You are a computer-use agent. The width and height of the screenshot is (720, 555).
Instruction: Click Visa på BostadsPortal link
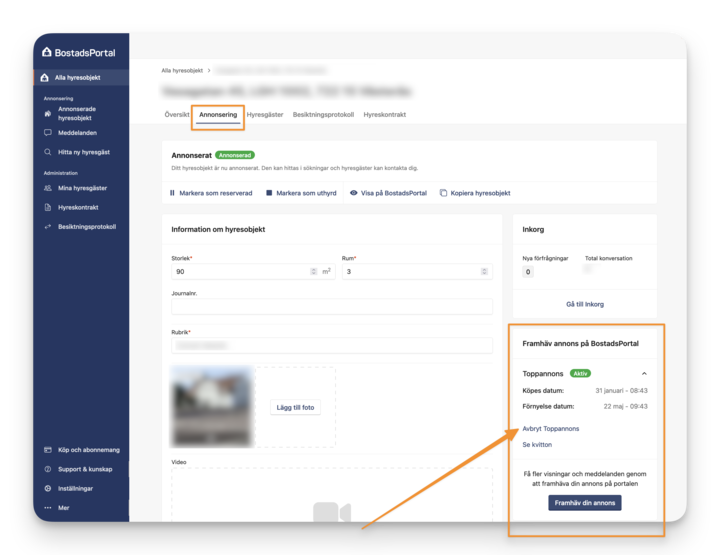pyautogui.click(x=394, y=193)
